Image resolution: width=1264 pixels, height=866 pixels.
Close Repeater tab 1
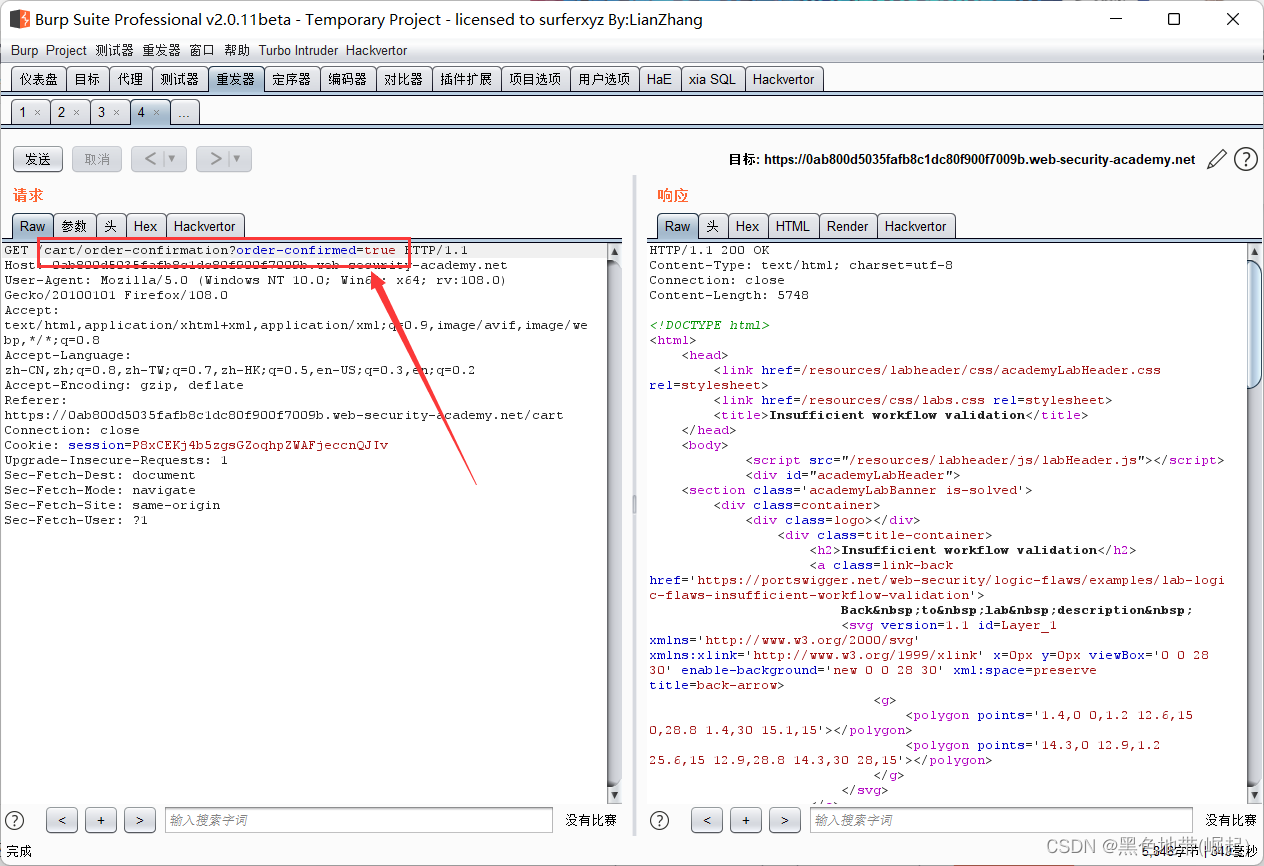click(38, 113)
